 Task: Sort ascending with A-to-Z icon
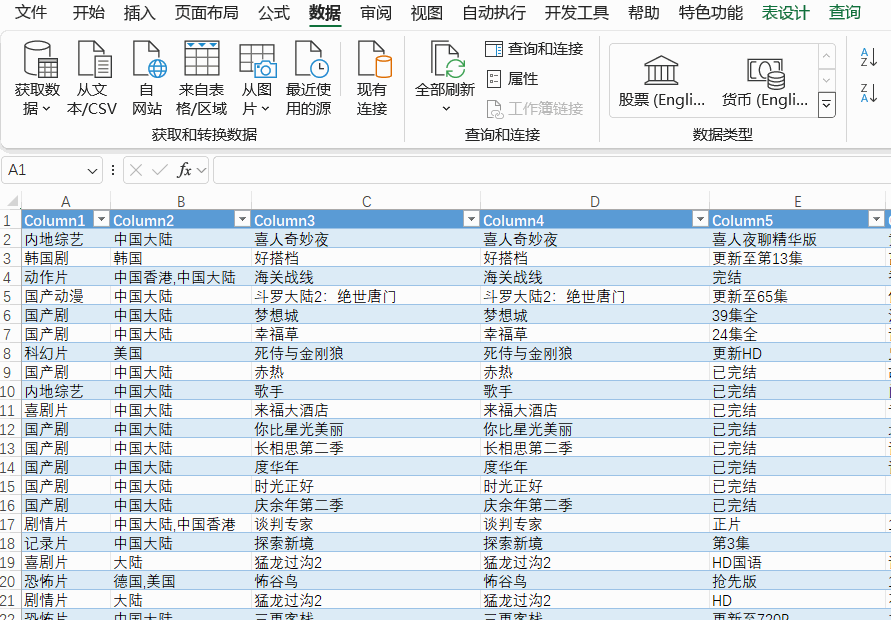click(x=868, y=57)
